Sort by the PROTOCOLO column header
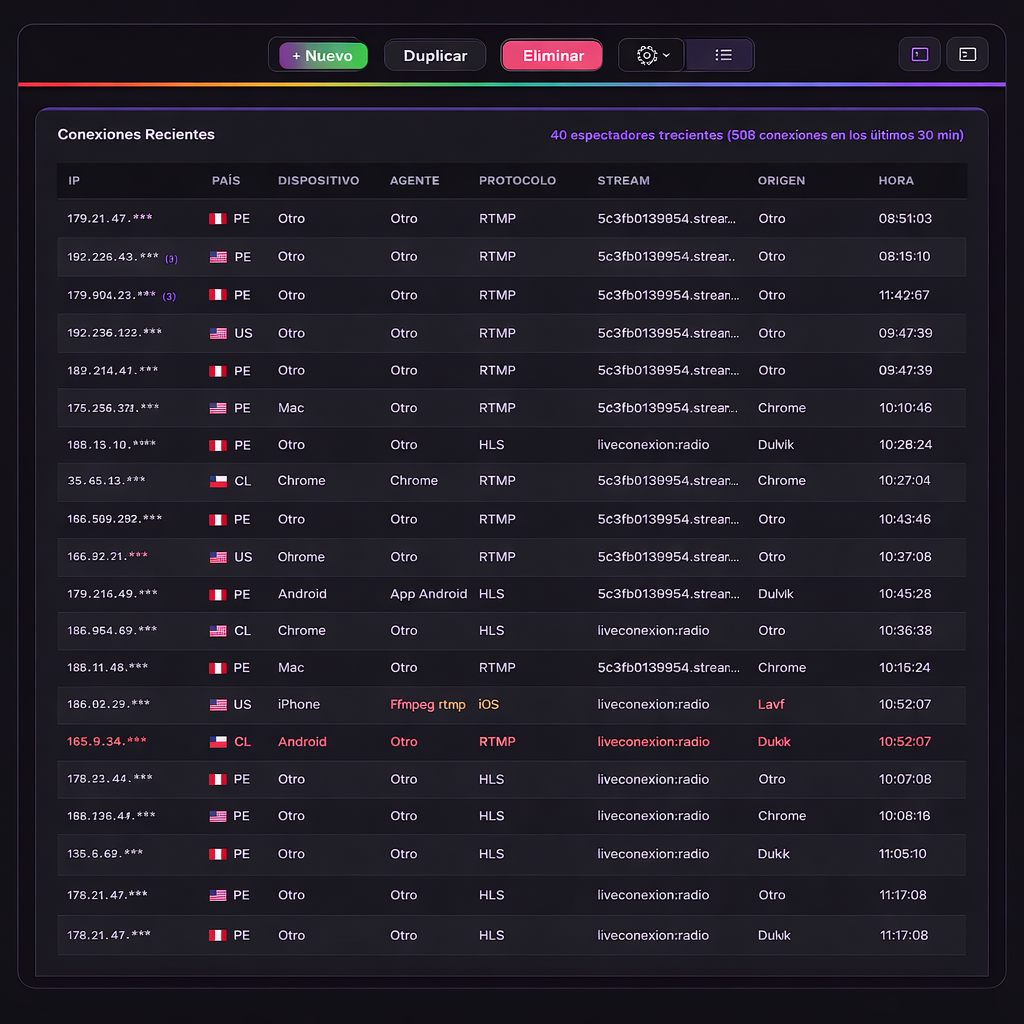 click(517, 181)
